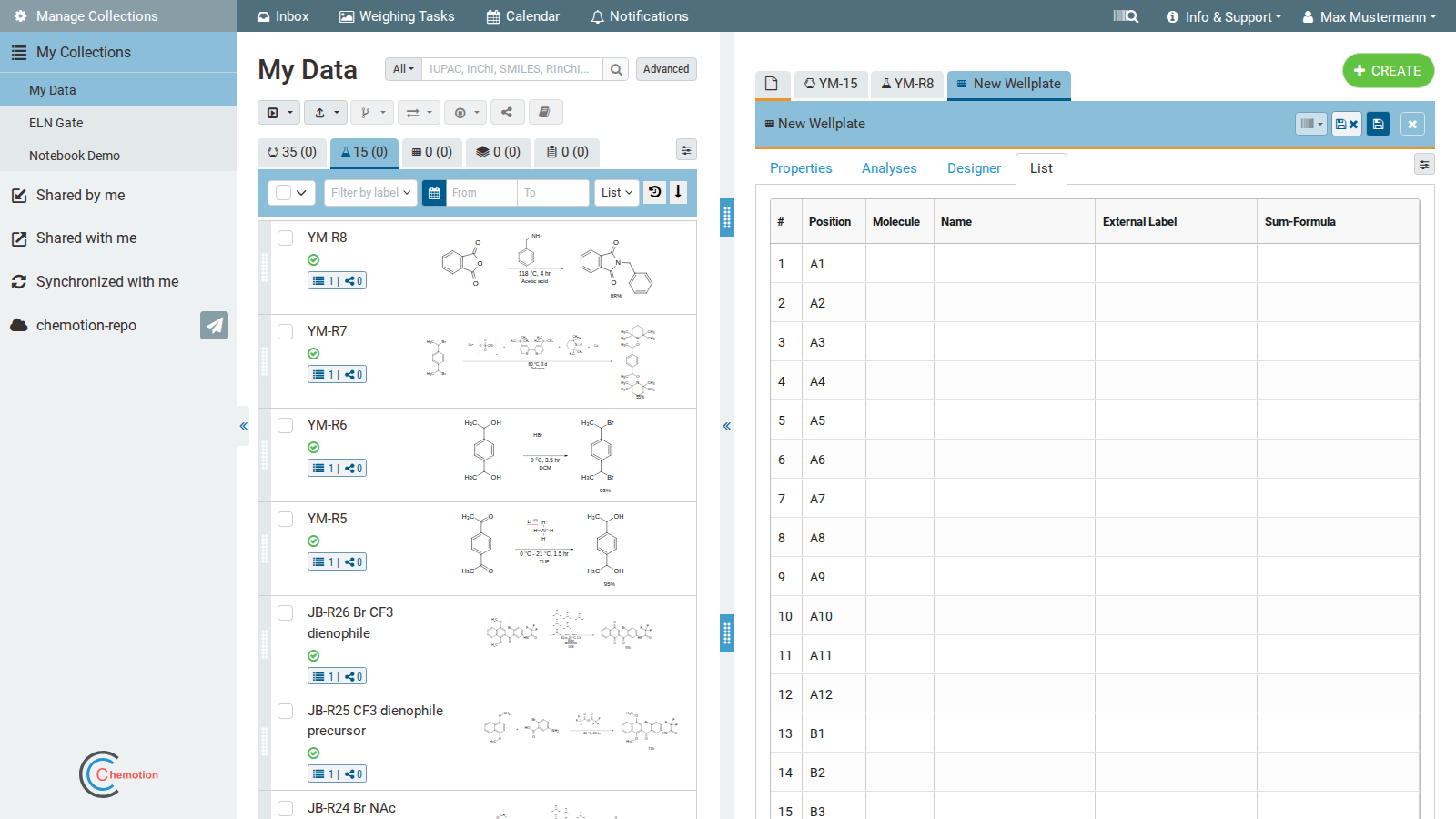Open the List view mode dropdown

[x=617, y=193]
